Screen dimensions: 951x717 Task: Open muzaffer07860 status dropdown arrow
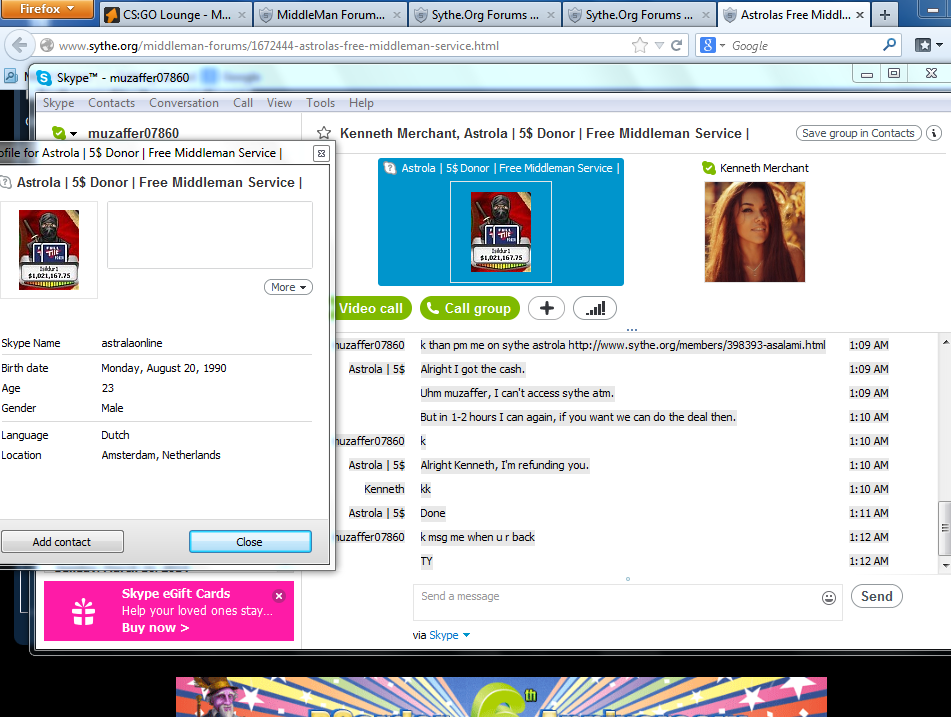click(73, 133)
